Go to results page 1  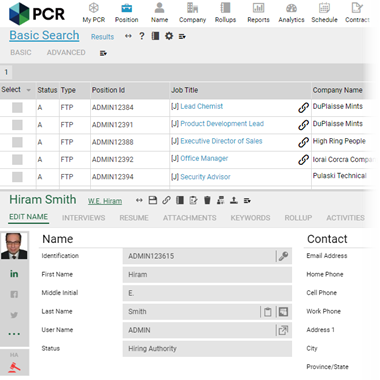pos(6,72)
